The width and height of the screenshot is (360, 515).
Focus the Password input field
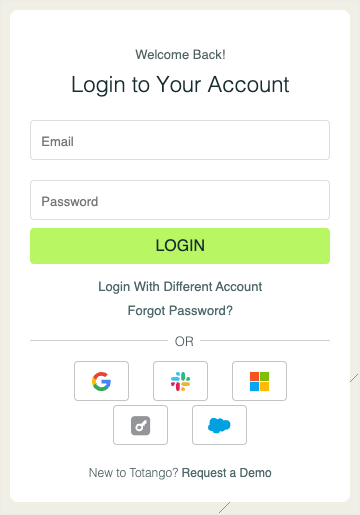pos(180,200)
